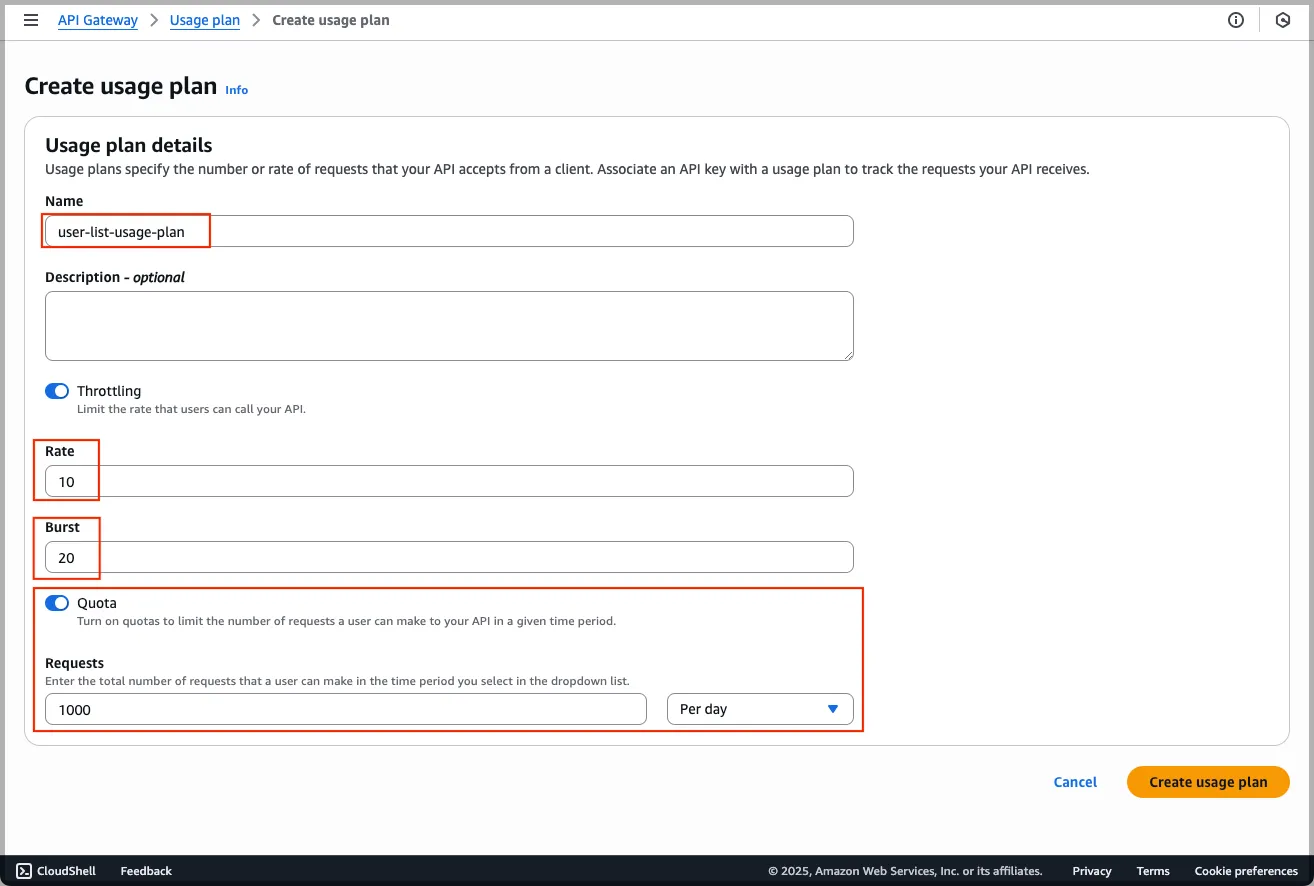Select the Burst input field

pos(449,557)
